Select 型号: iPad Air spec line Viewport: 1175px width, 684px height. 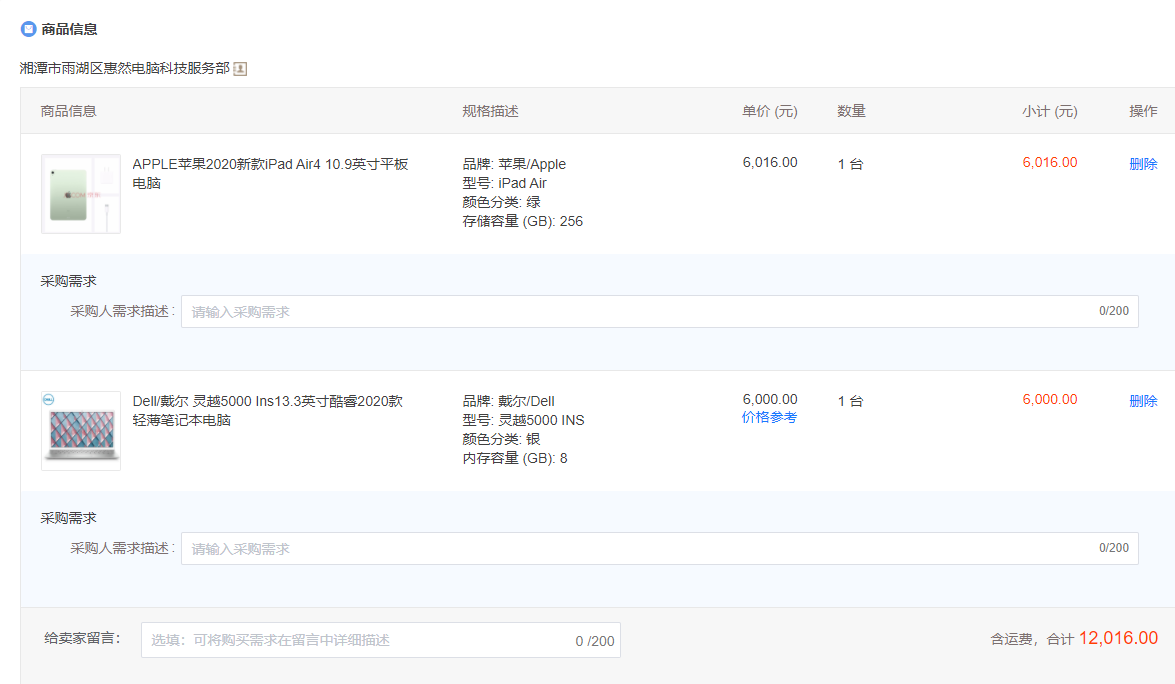coord(504,183)
